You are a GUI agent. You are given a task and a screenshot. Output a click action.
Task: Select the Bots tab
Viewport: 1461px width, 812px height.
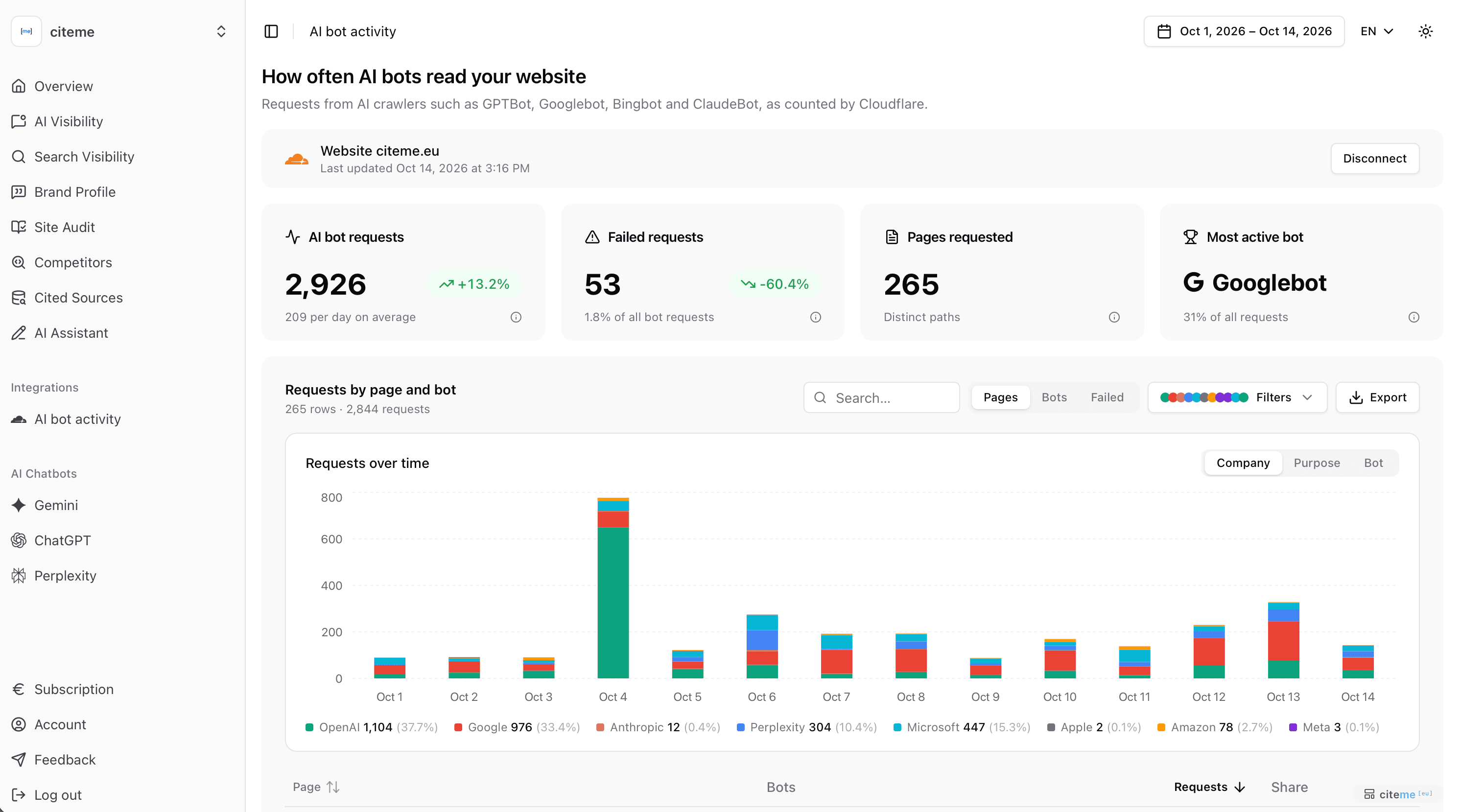tap(1054, 397)
